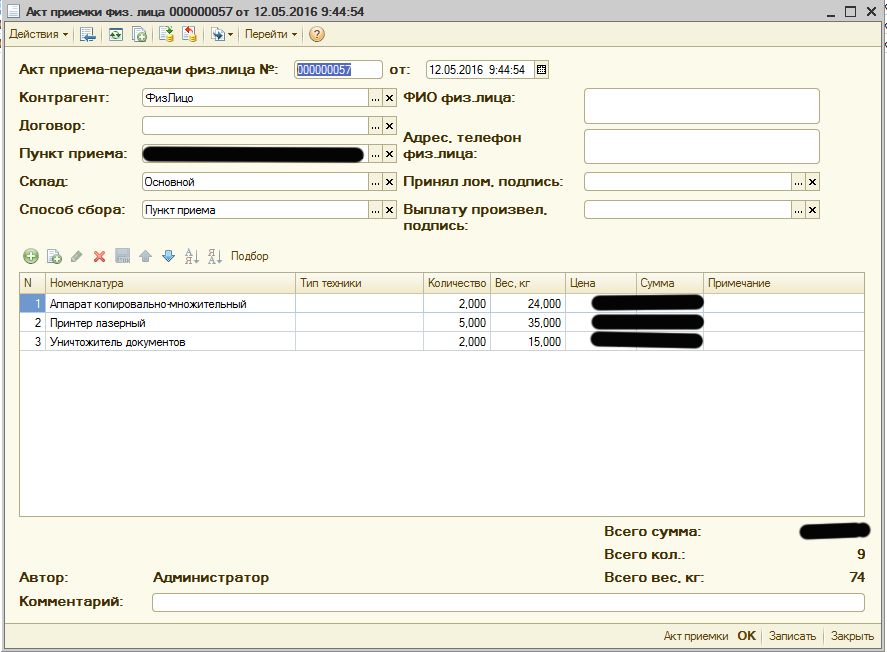This screenshot has height=652, width=887.
Task: Click the refresh icon in top toolbar
Action: click(116, 34)
